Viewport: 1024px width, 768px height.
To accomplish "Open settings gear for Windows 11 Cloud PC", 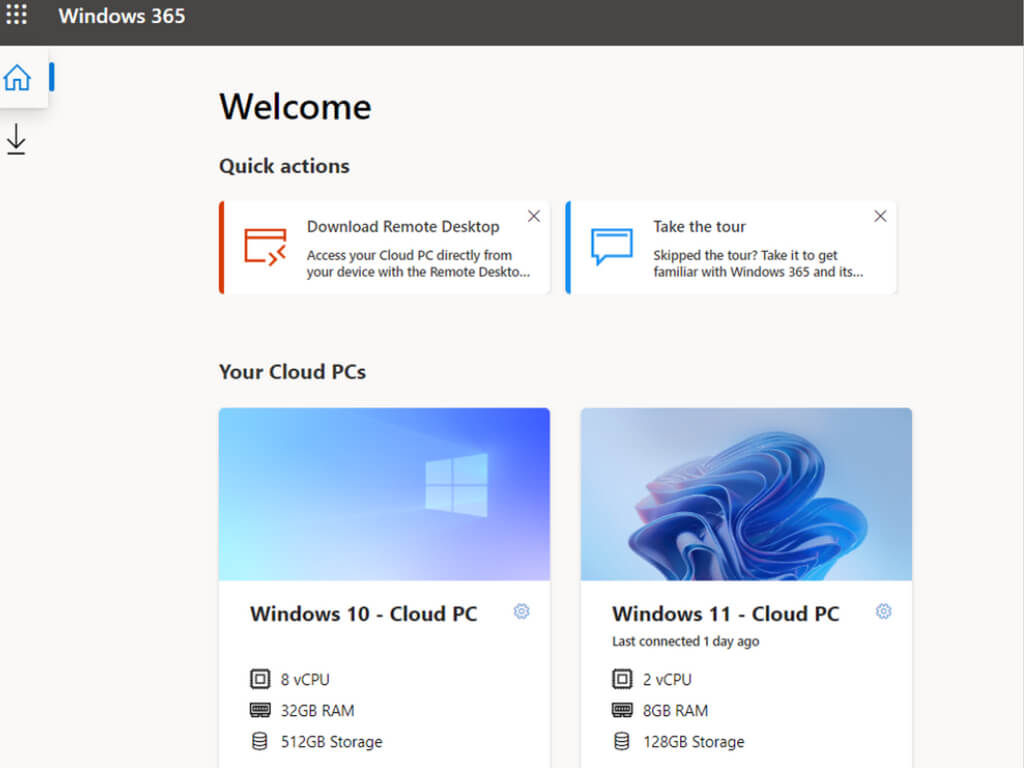I will pos(883,611).
